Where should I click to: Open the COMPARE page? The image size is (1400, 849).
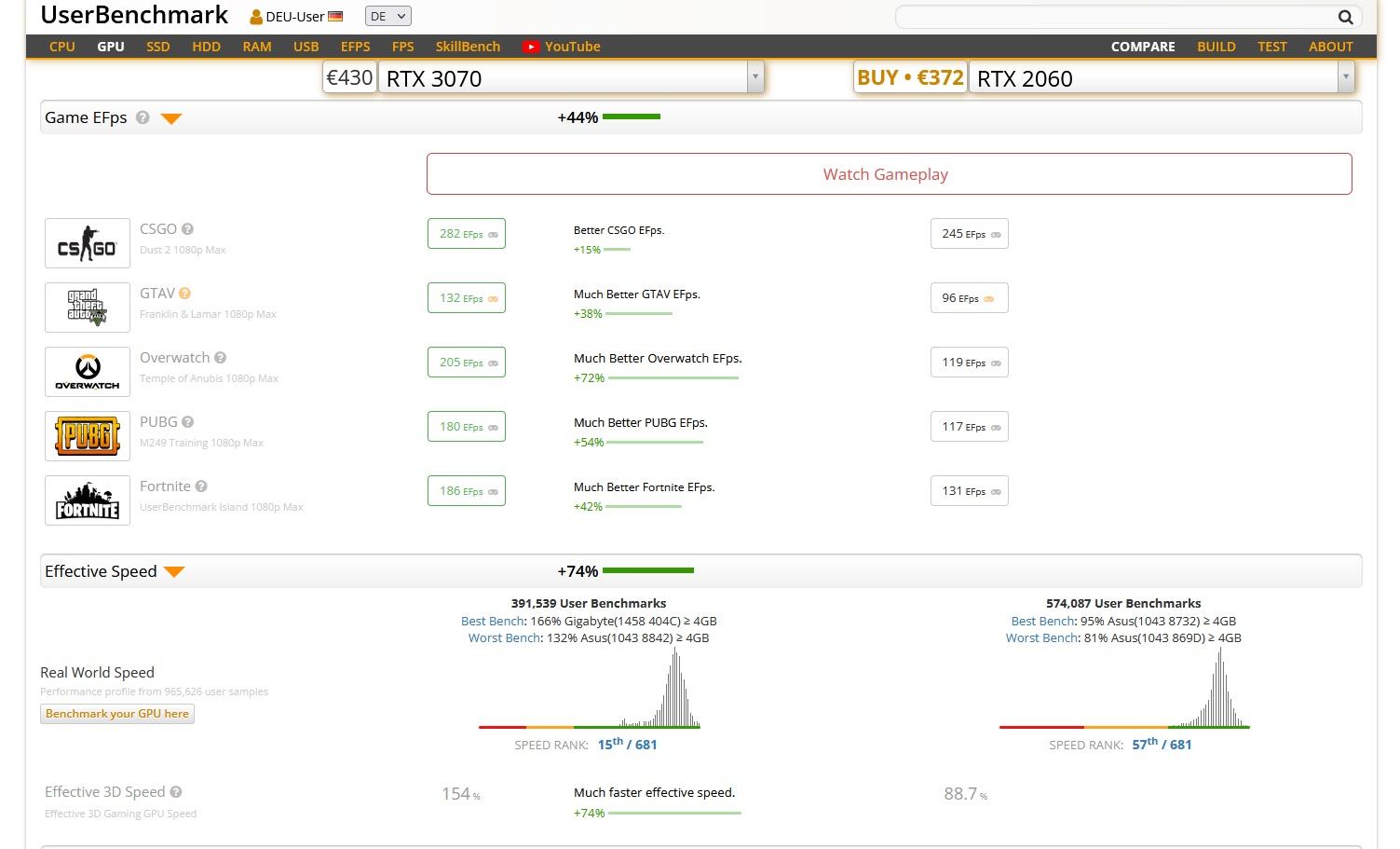(1143, 47)
